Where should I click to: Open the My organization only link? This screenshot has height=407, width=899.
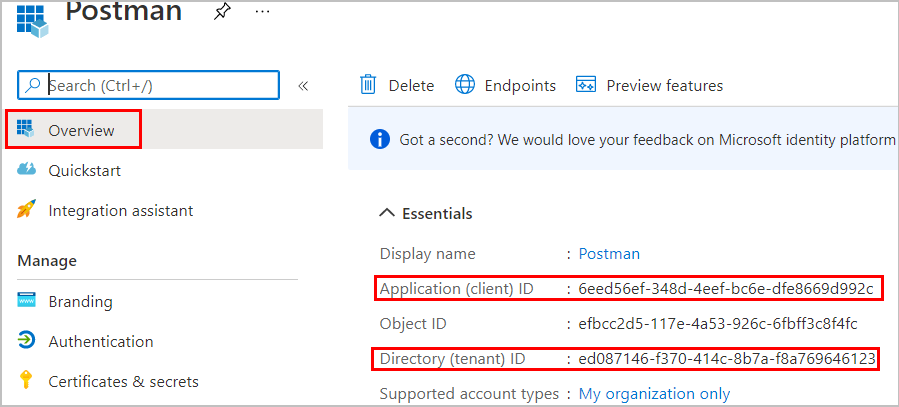tap(654, 394)
